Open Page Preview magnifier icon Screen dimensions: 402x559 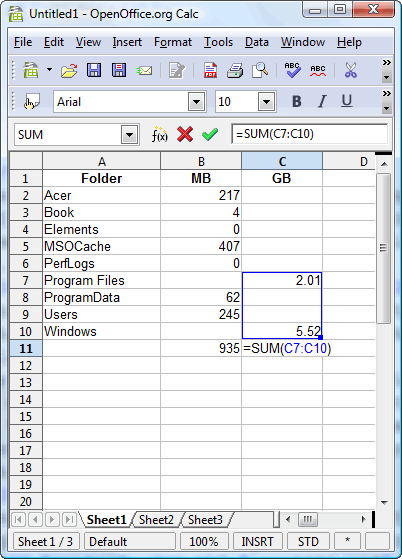(x=260, y=70)
